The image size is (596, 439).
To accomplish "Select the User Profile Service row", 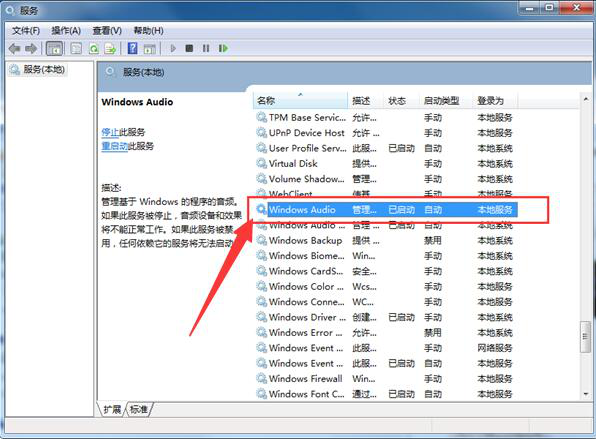I will tap(386, 148).
